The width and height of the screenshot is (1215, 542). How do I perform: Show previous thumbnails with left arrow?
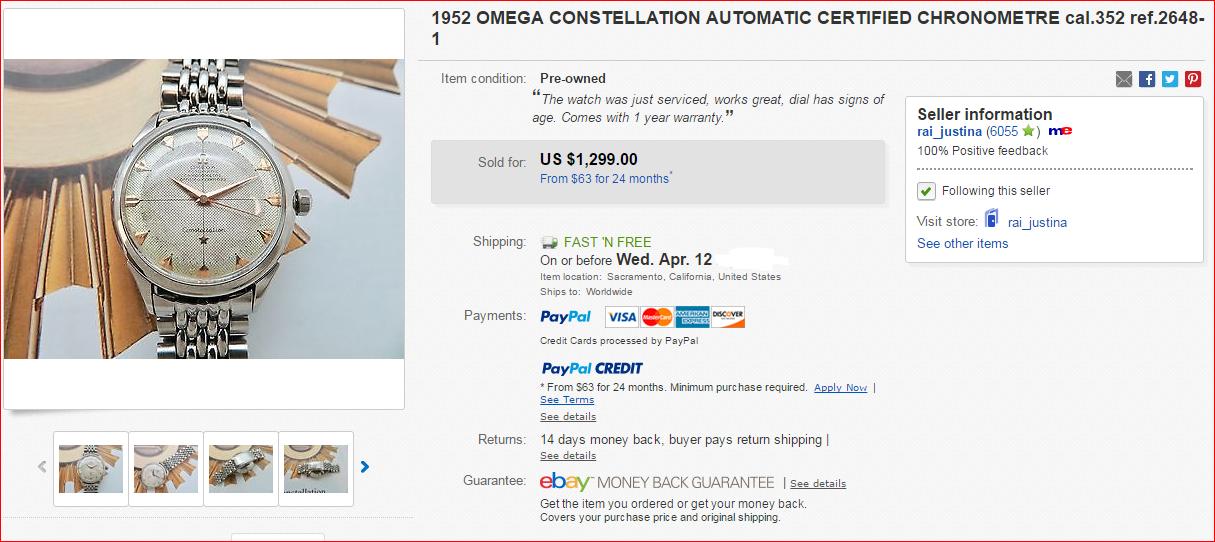pyautogui.click(x=42, y=467)
